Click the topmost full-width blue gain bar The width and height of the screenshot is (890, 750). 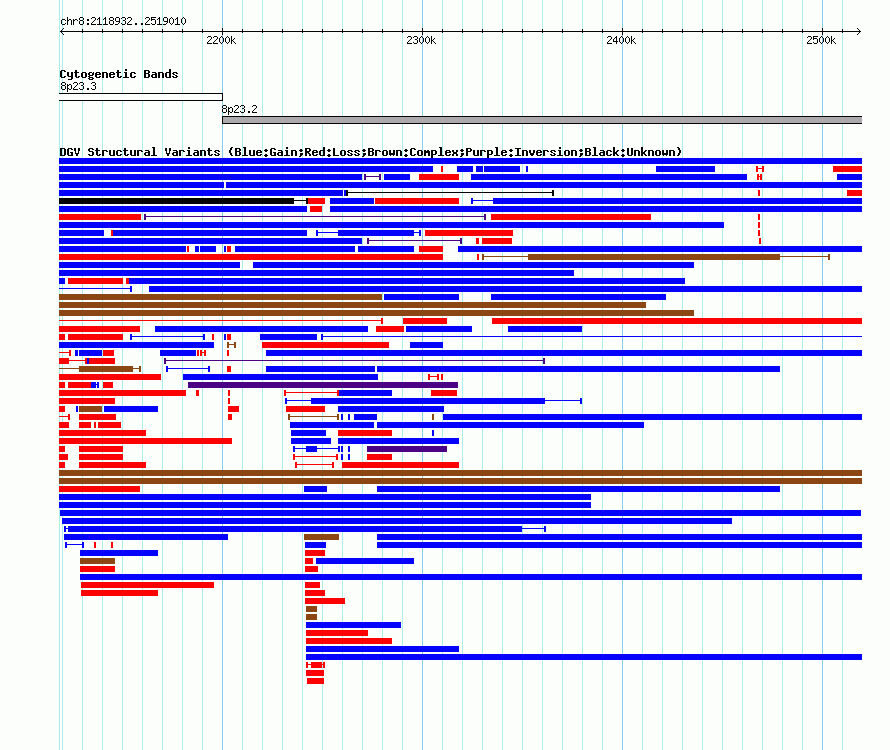460,161
